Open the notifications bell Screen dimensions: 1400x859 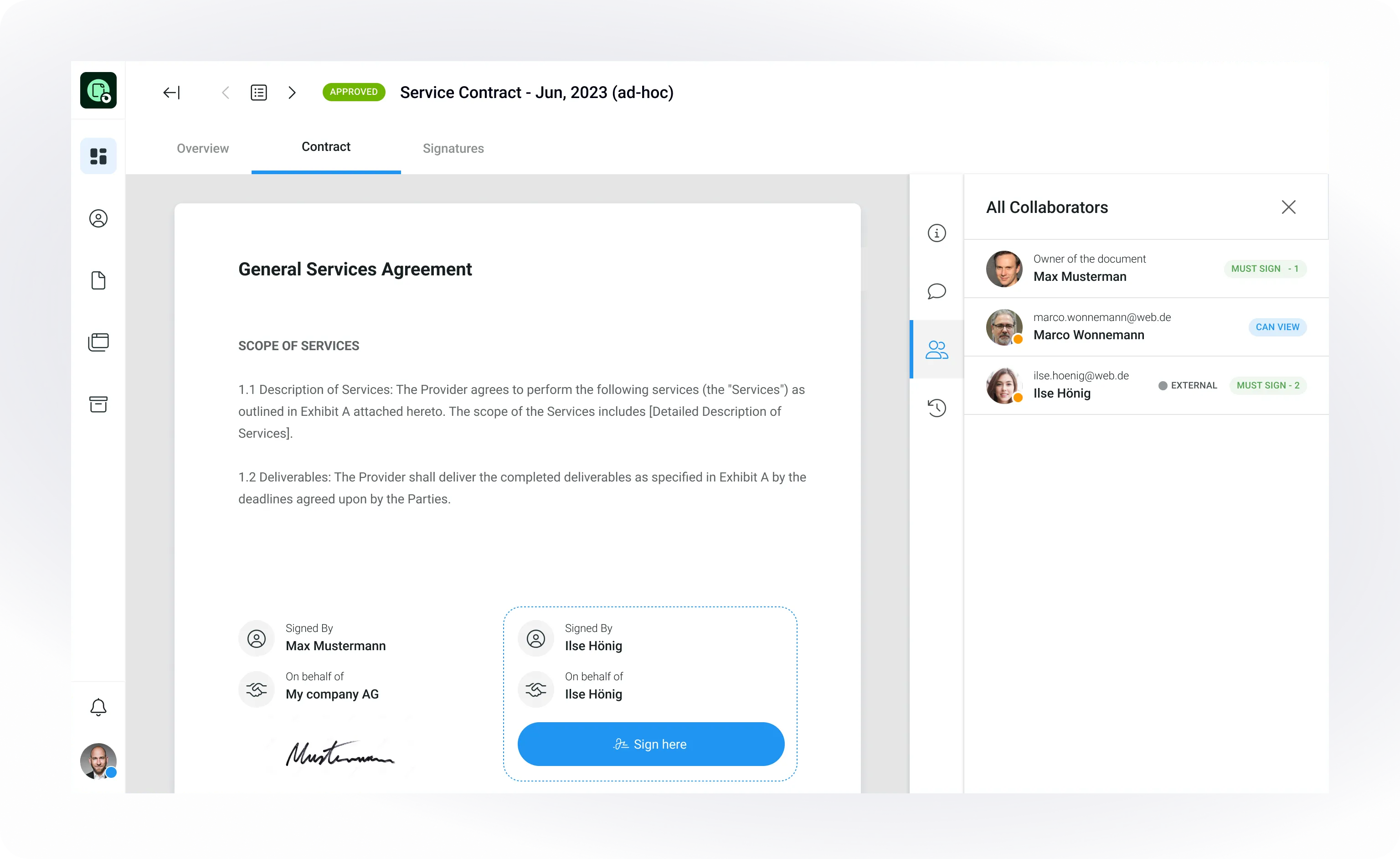(x=98, y=707)
